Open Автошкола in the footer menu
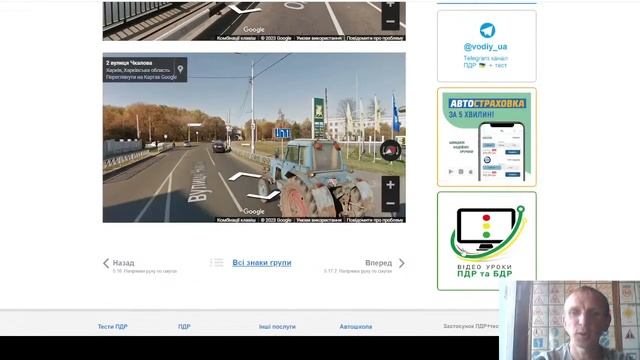This screenshot has width=640, height=360. tap(356, 327)
